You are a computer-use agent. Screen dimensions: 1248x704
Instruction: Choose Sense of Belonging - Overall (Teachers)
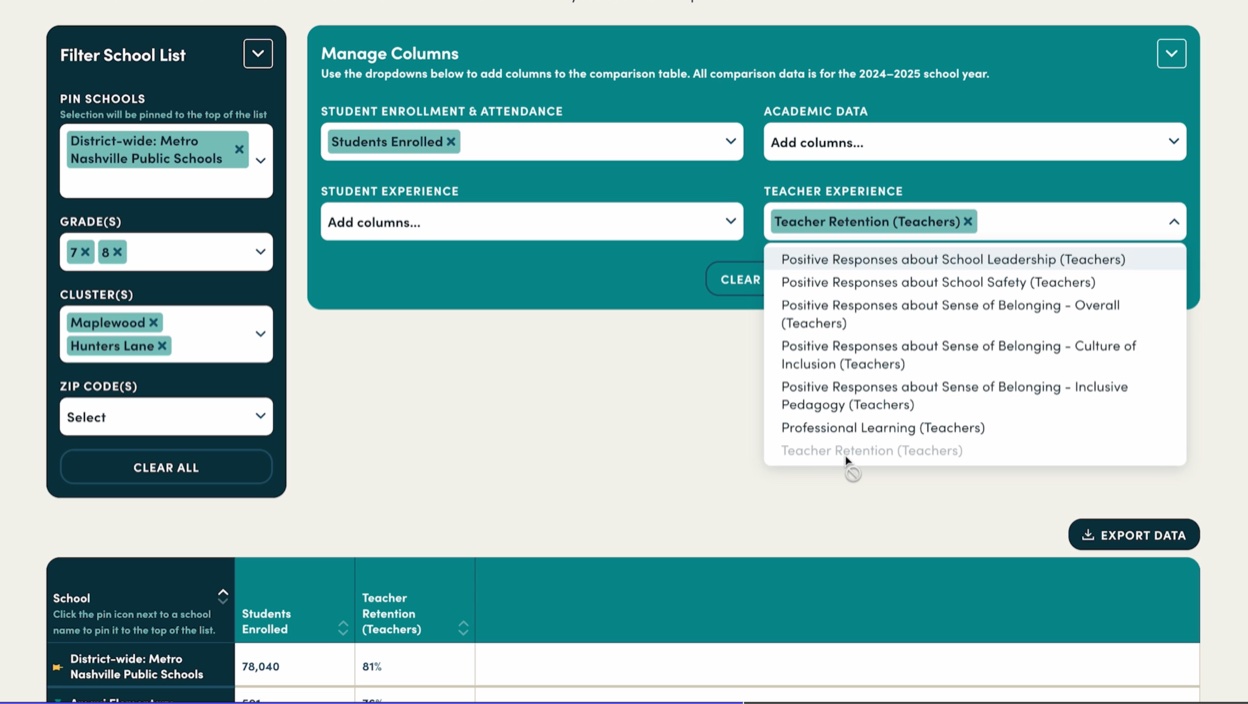coord(975,314)
